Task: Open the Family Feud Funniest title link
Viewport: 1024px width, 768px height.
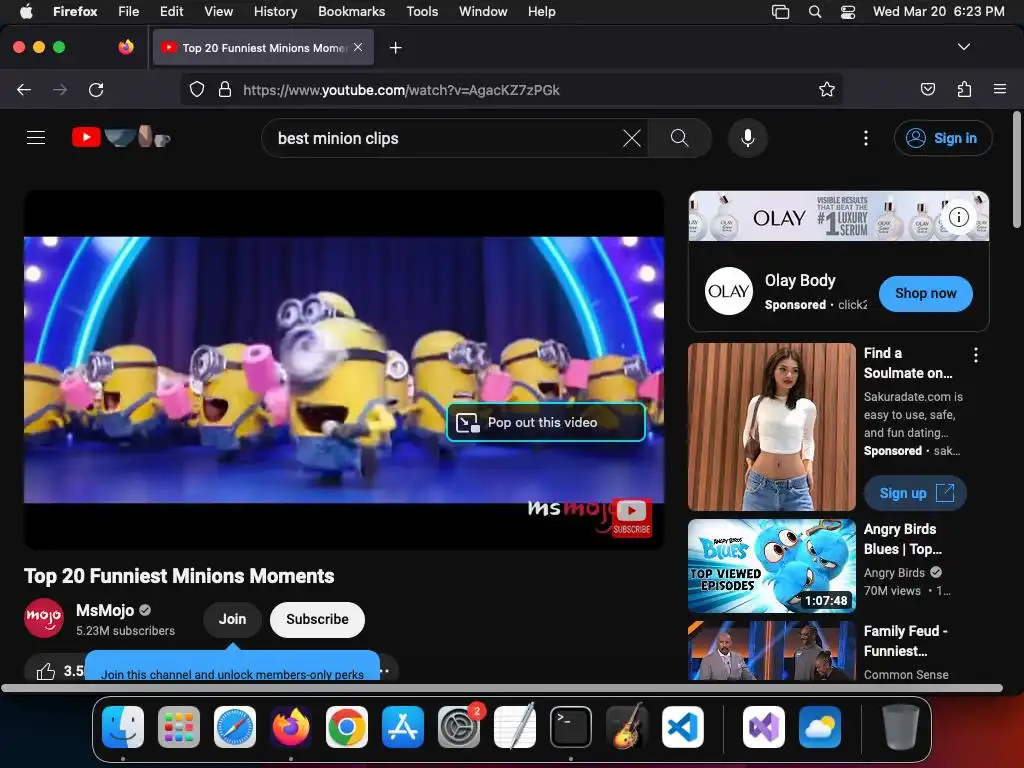Action: [x=905, y=641]
